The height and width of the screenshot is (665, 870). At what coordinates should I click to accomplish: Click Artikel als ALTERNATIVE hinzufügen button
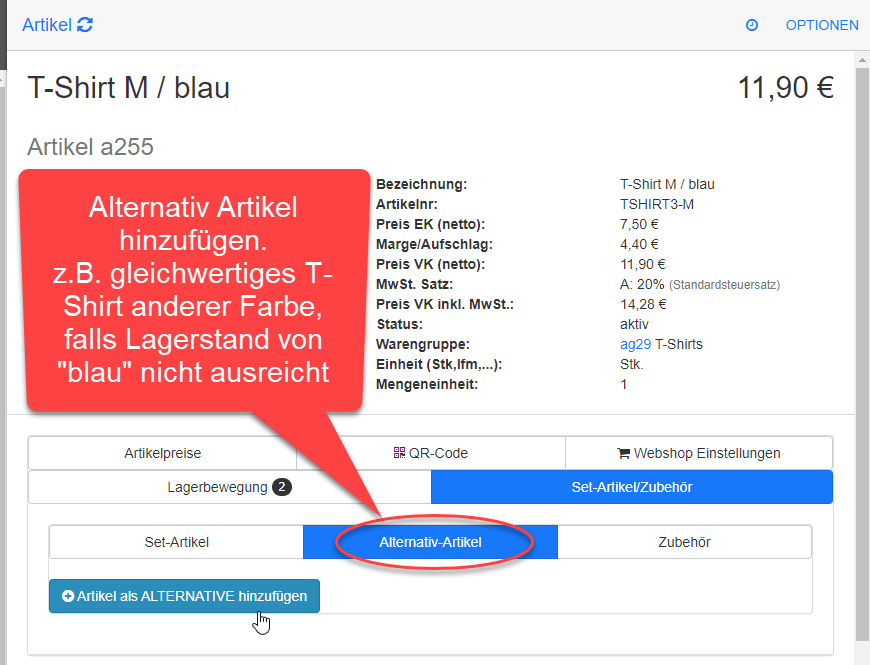[x=184, y=596]
